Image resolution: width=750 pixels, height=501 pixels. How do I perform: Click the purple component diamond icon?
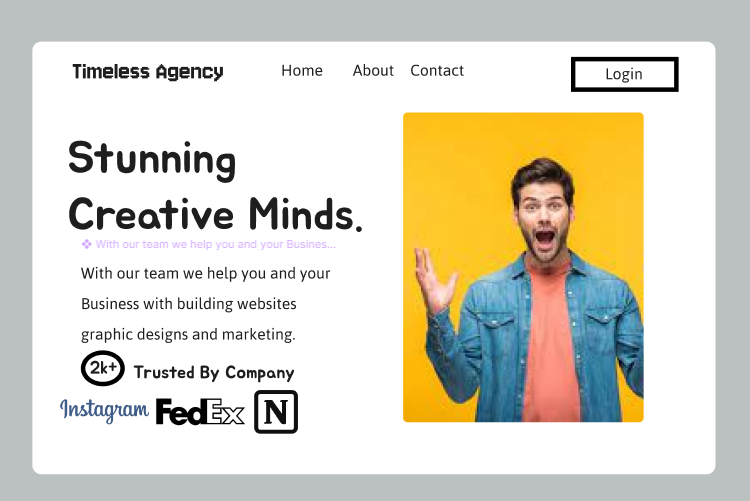click(87, 245)
